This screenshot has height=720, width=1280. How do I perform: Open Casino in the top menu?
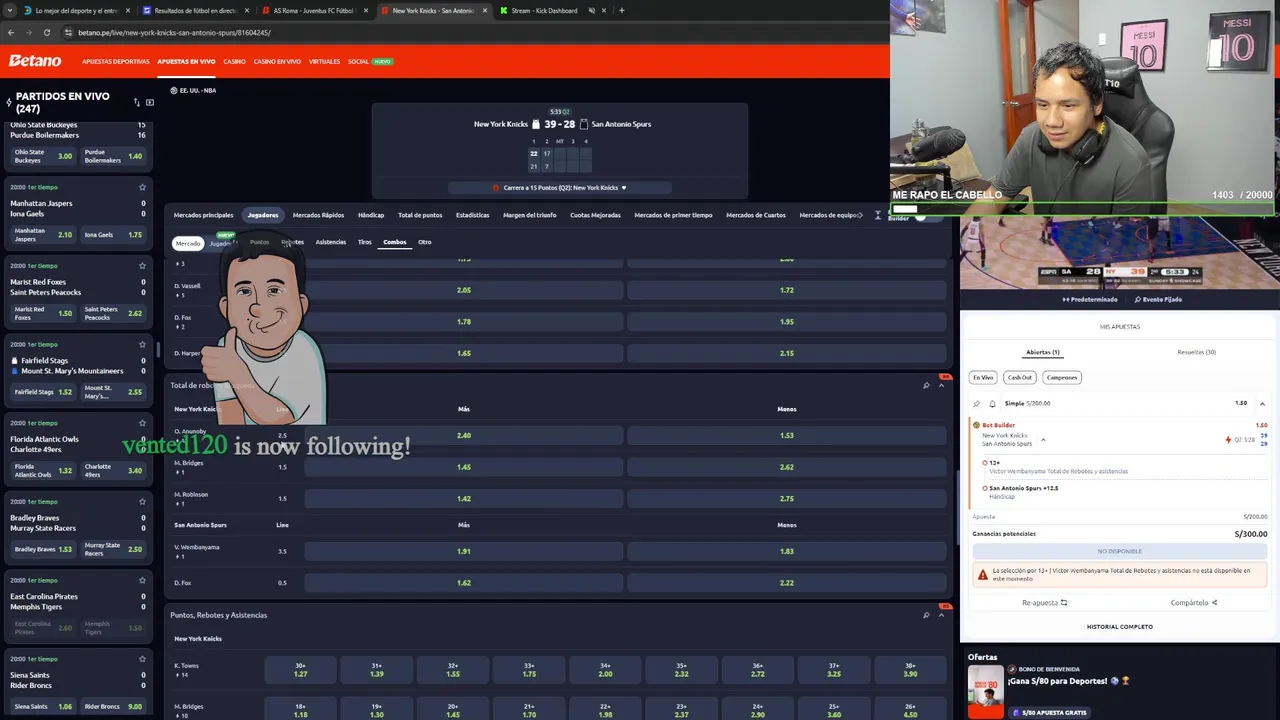[234, 61]
